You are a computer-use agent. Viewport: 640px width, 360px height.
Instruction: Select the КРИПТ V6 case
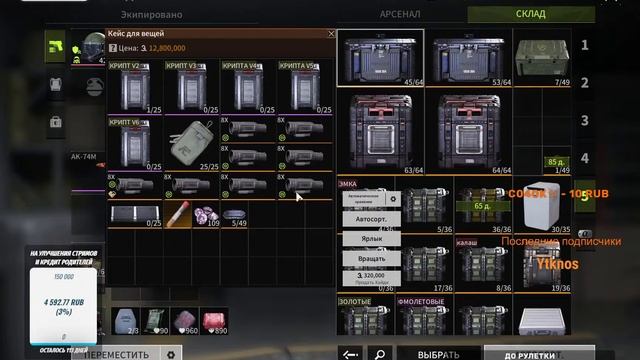(x=135, y=144)
